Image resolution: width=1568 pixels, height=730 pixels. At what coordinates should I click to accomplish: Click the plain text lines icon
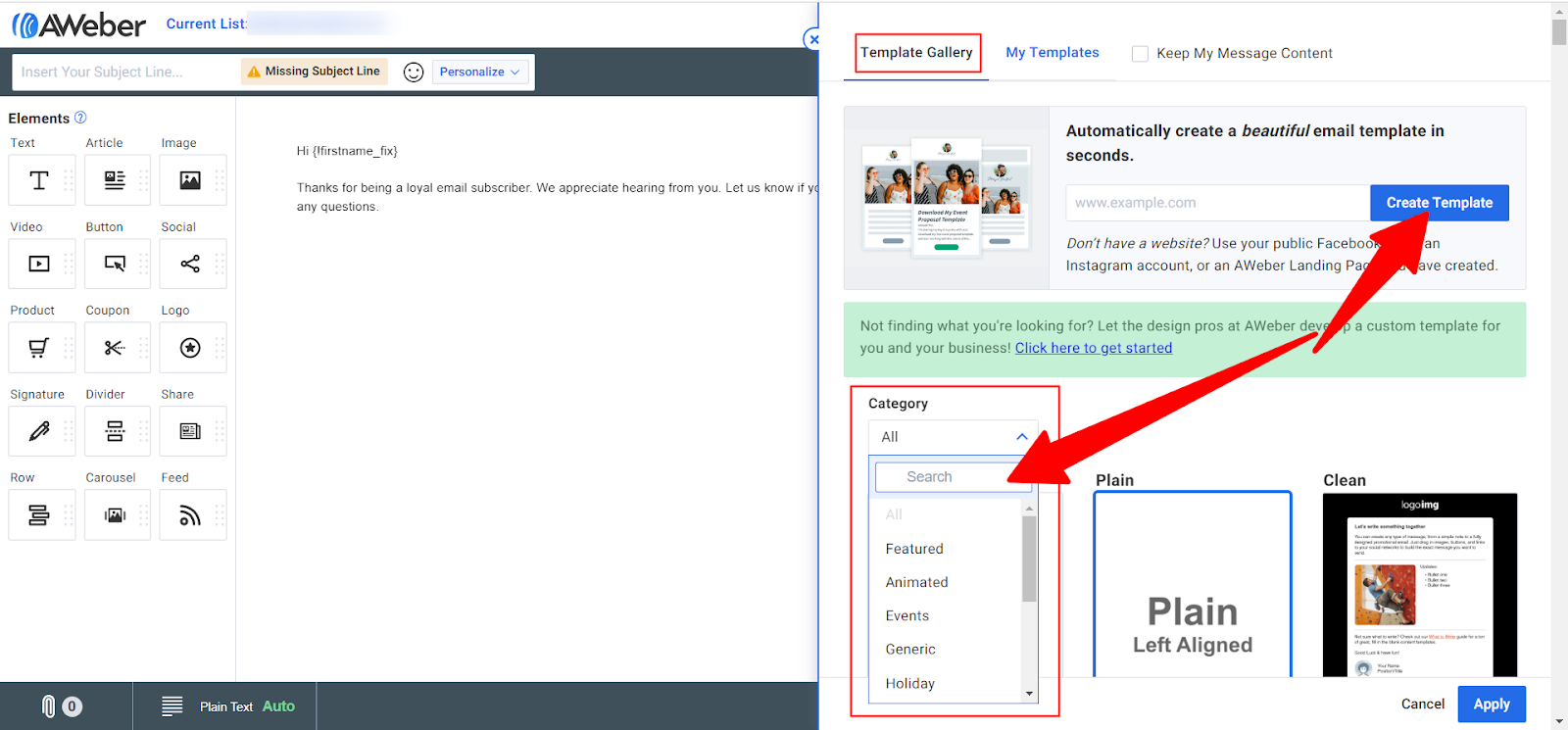click(x=172, y=706)
